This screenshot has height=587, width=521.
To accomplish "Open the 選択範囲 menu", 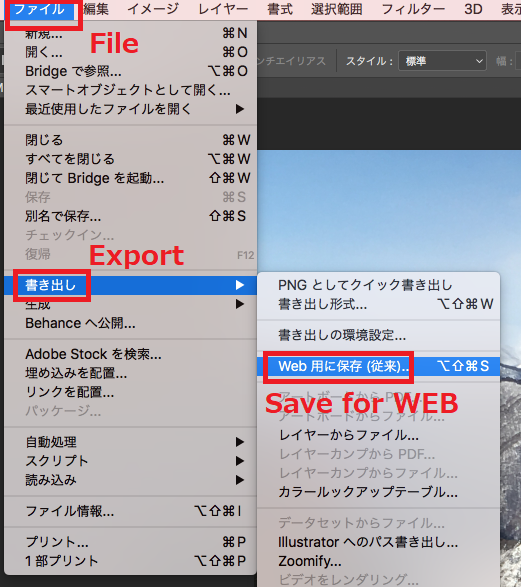I will (337, 9).
